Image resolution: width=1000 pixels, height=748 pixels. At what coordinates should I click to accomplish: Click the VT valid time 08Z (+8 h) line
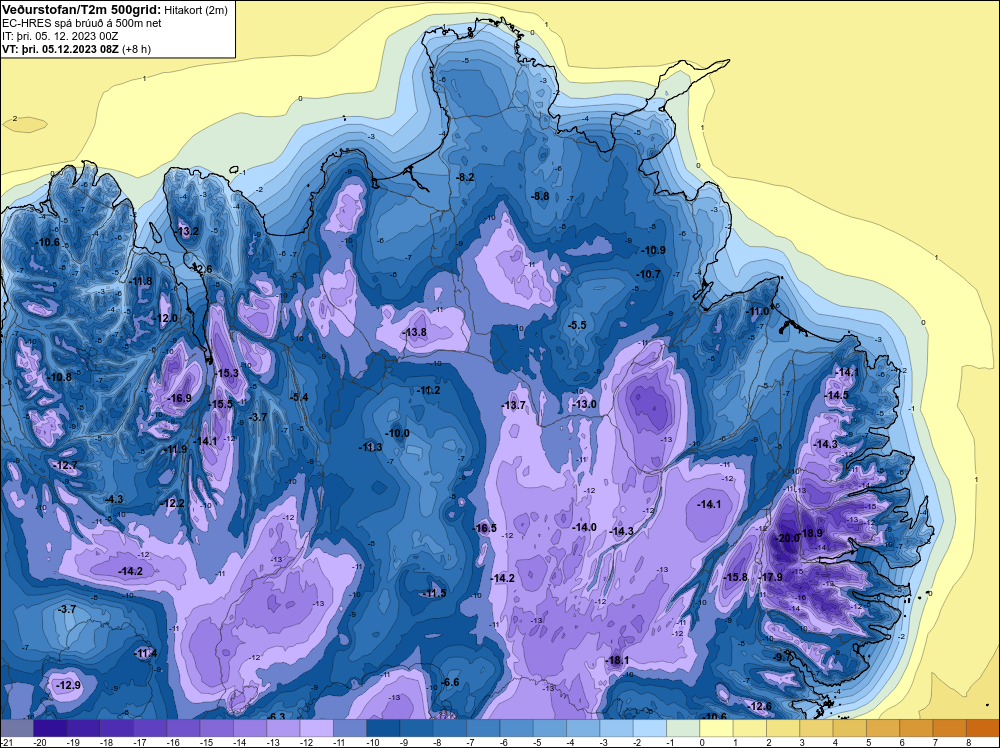(x=77, y=49)
